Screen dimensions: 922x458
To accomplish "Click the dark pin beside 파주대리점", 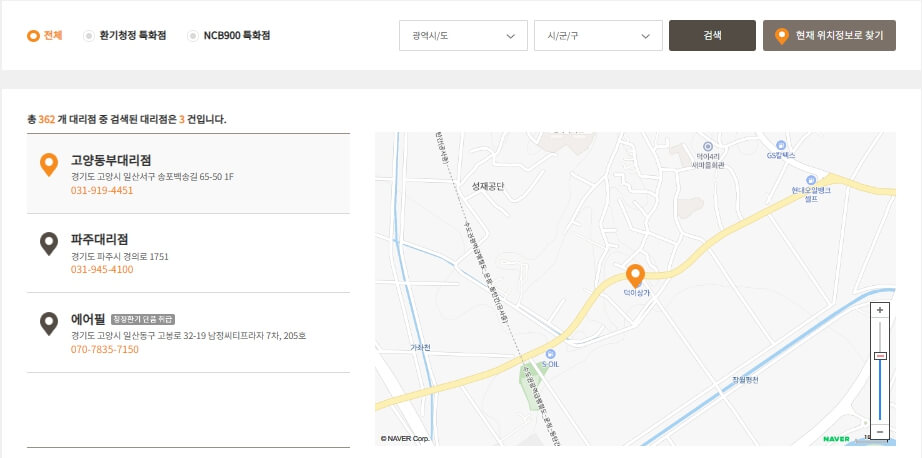I will pos(49,244).
